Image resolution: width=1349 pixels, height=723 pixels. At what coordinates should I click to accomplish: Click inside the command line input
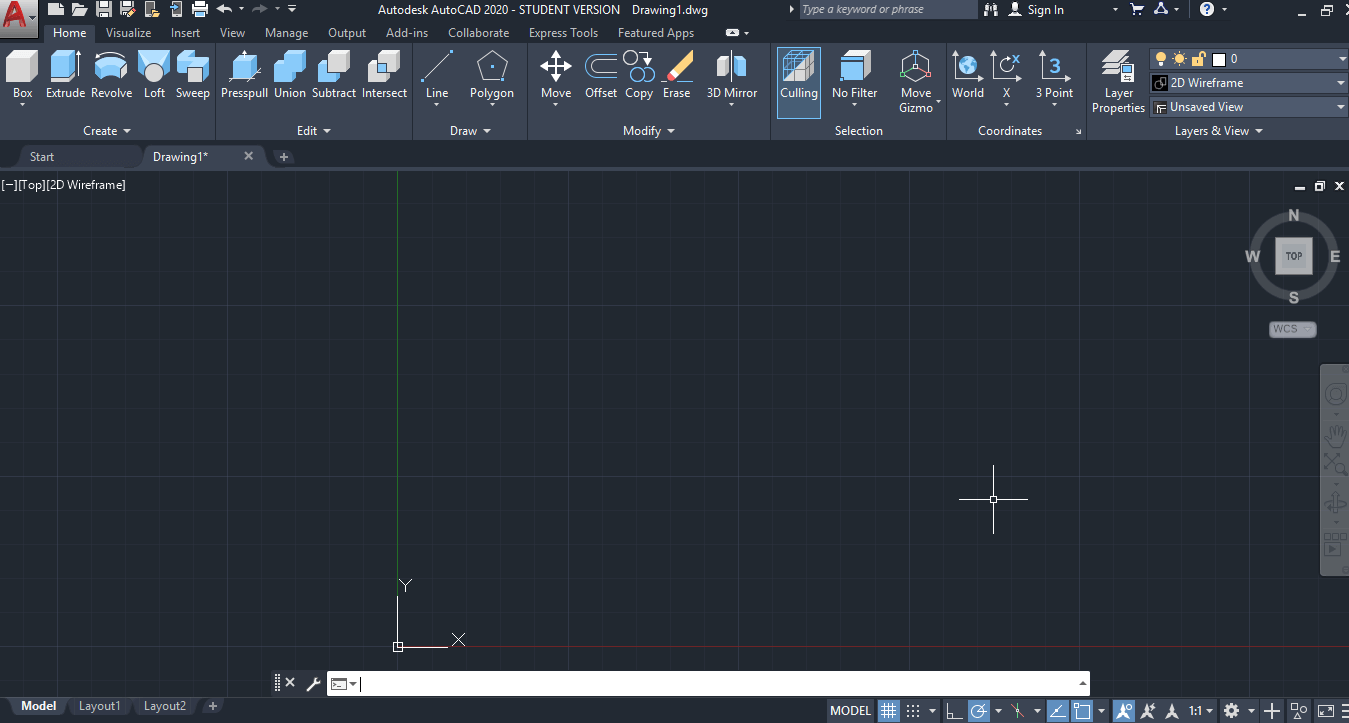point(700,684)
